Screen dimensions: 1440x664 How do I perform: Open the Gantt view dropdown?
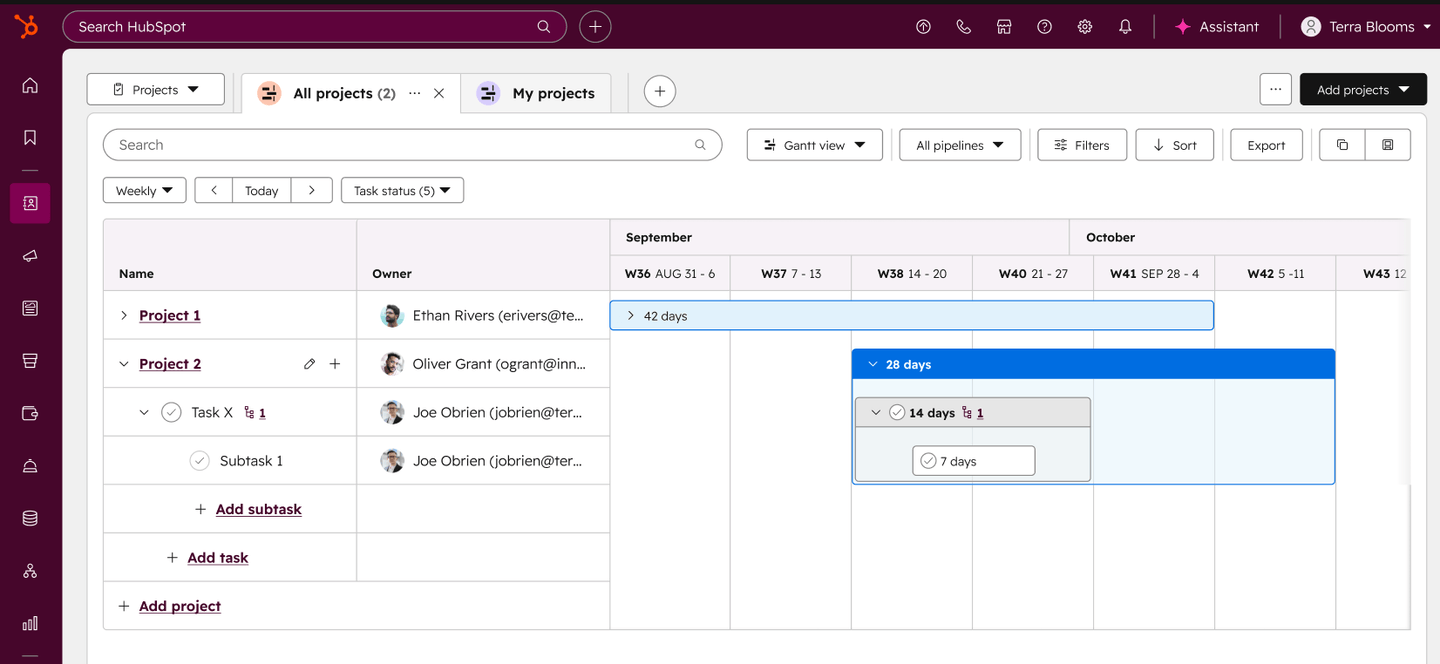tap(815, 145)
